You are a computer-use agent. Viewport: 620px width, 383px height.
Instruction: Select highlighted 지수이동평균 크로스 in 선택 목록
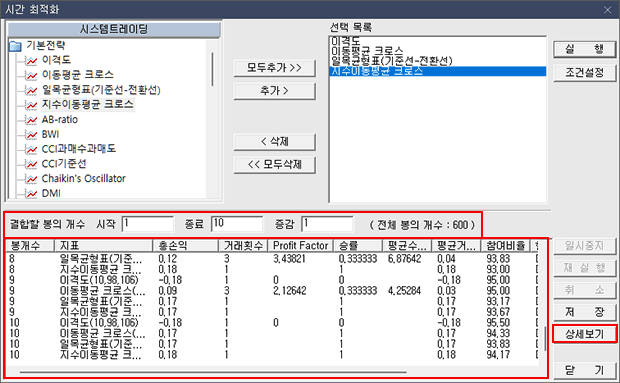(x=438, y=71)
